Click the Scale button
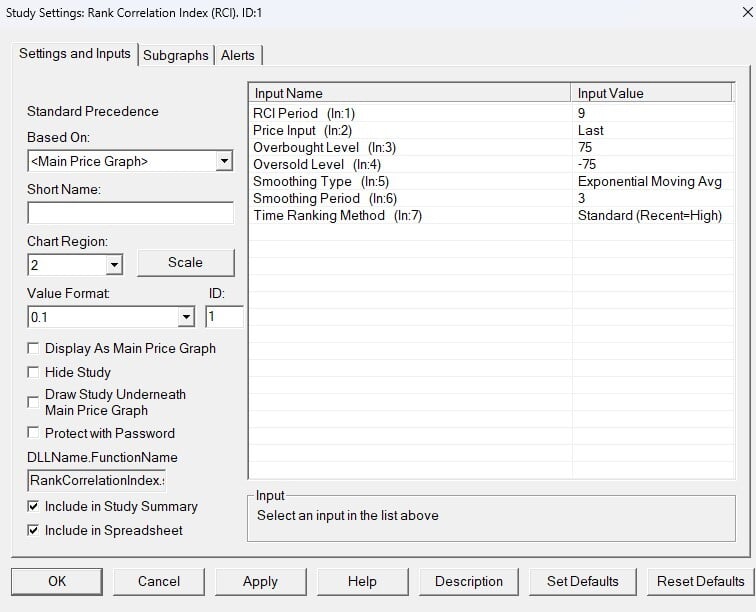756x612 pixels. pyautogui.click(x=186, y=262)
